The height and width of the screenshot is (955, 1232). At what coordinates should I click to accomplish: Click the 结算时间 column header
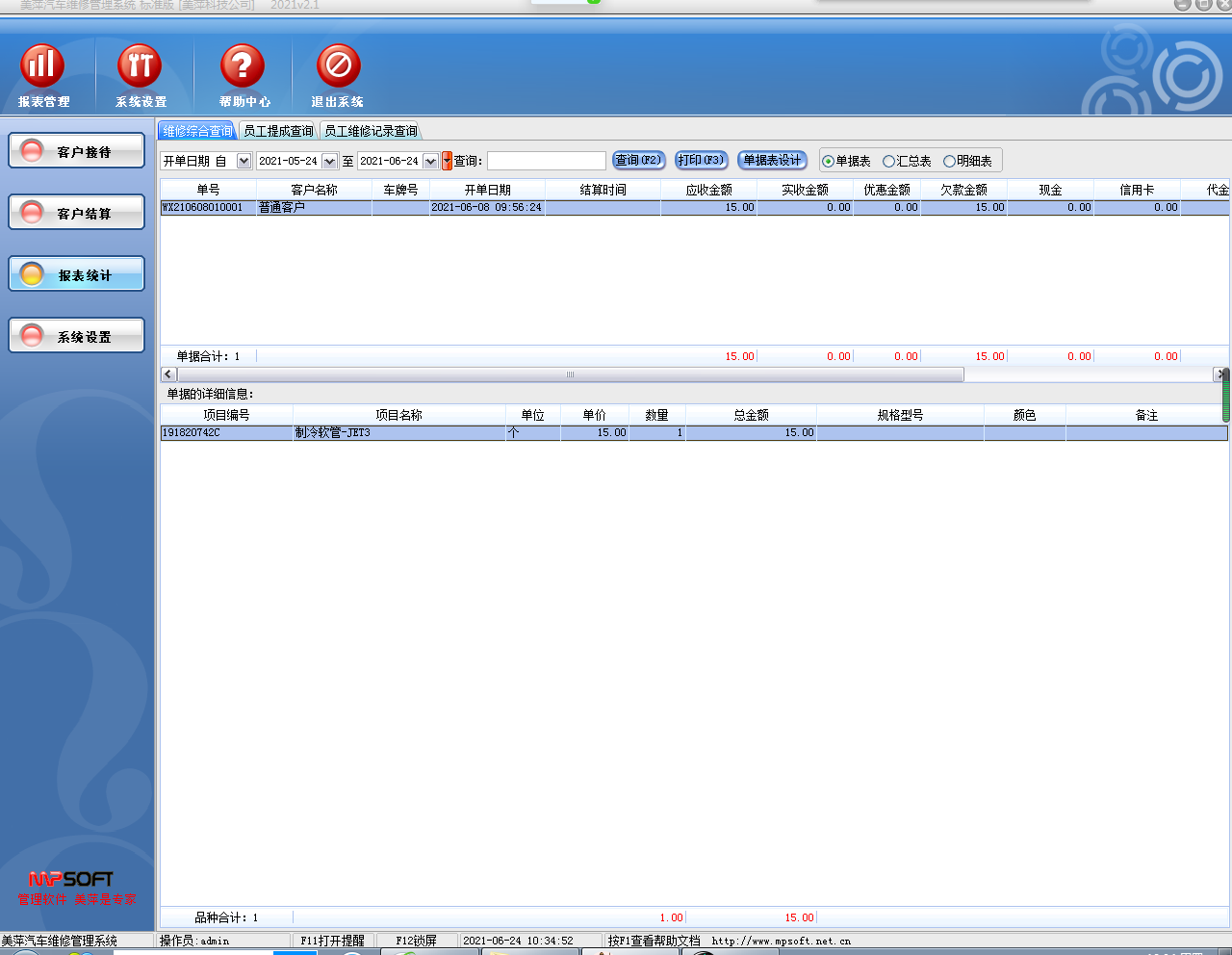tap(603, 190)
